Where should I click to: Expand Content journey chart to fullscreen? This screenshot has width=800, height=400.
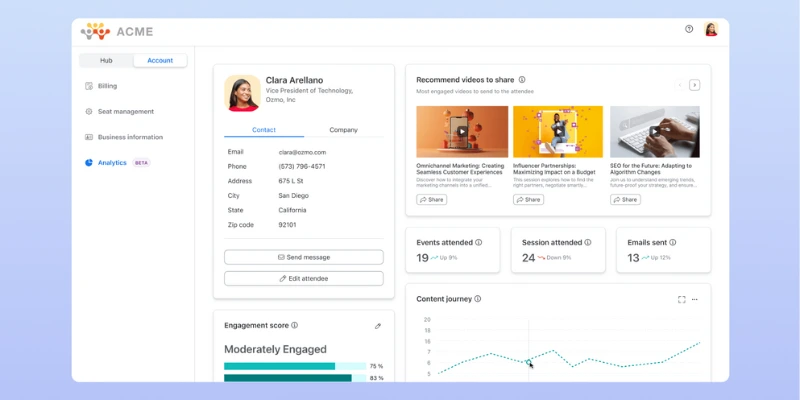coord(682,299)
